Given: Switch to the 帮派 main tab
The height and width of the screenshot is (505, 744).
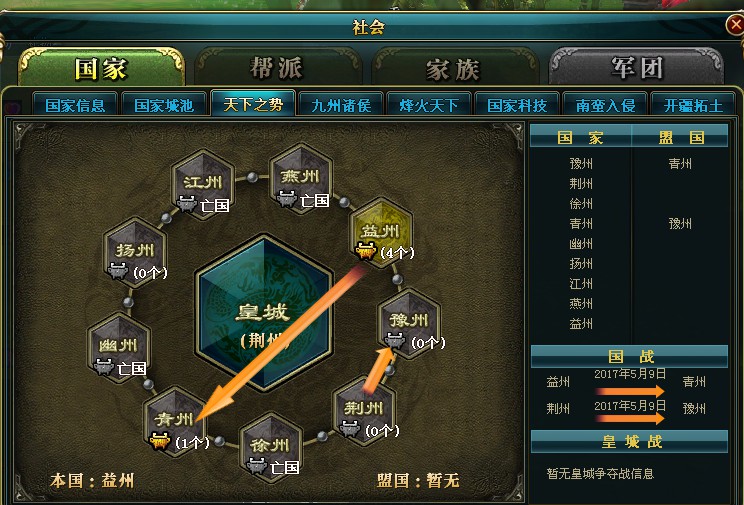Looking at the screenshot, I should tap(278, 67).
